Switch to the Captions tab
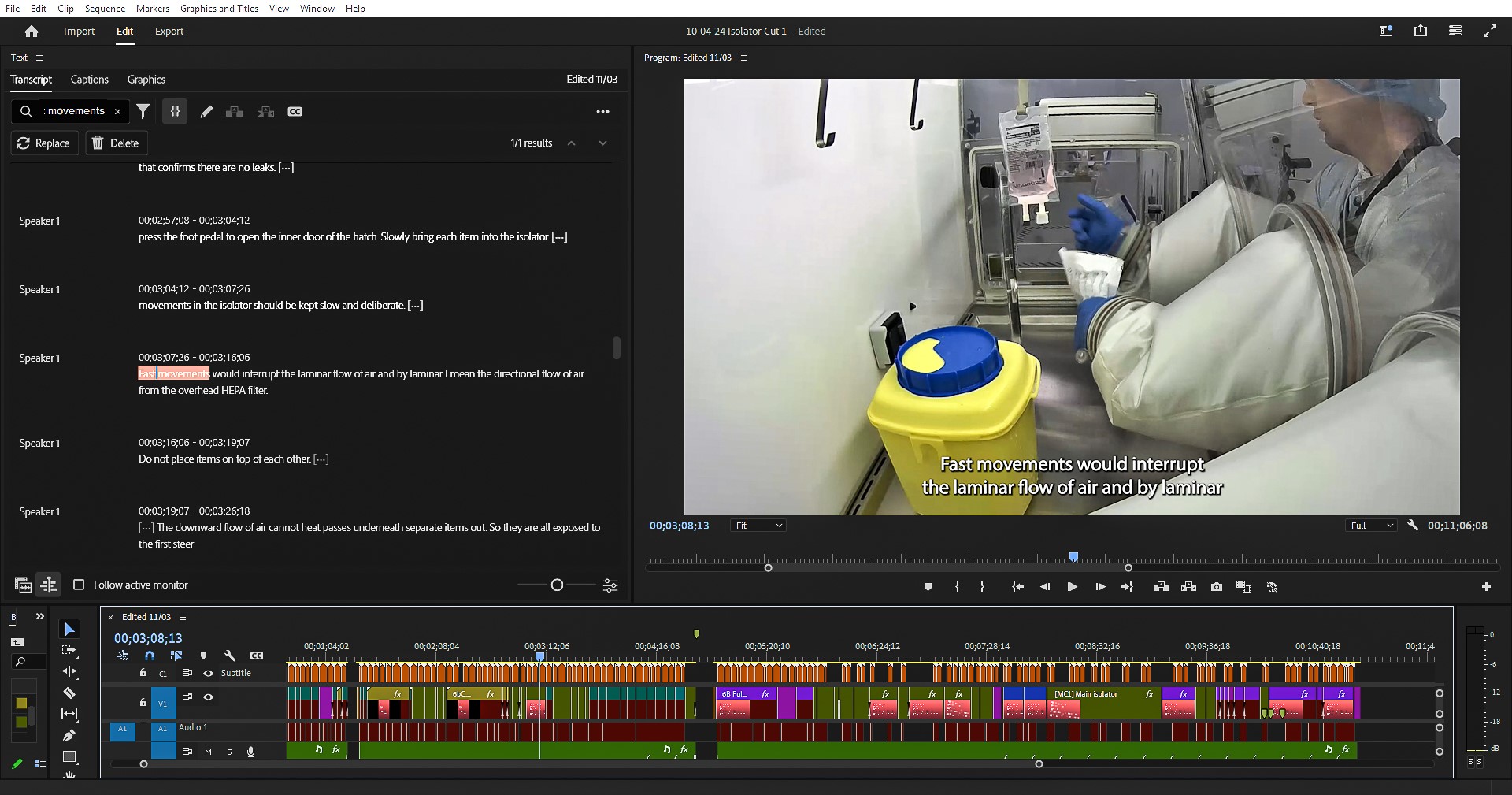1512x795 pixels. pos(89,80)
